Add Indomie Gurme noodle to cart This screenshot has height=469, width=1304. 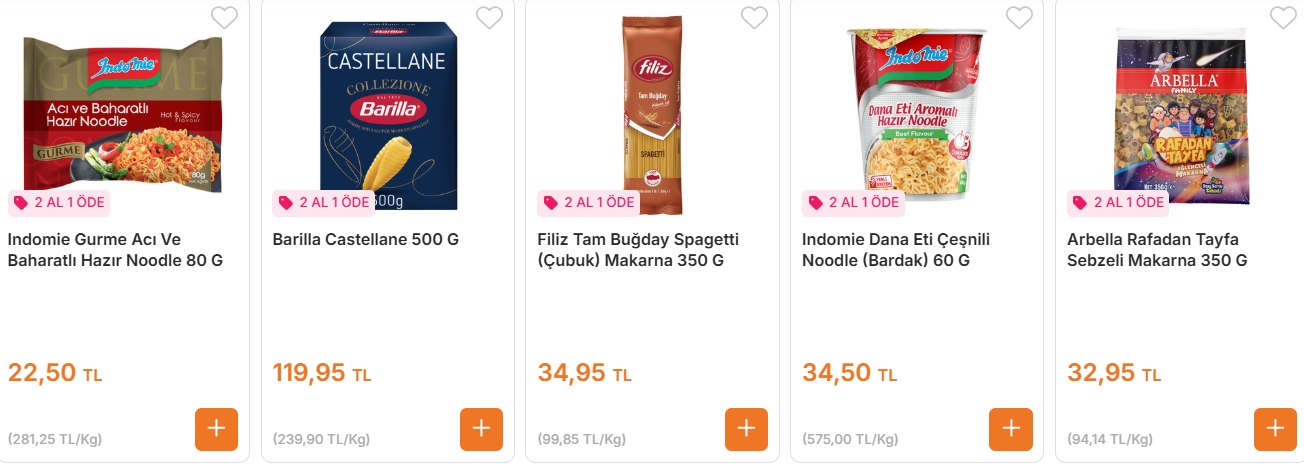click(216, 429)
